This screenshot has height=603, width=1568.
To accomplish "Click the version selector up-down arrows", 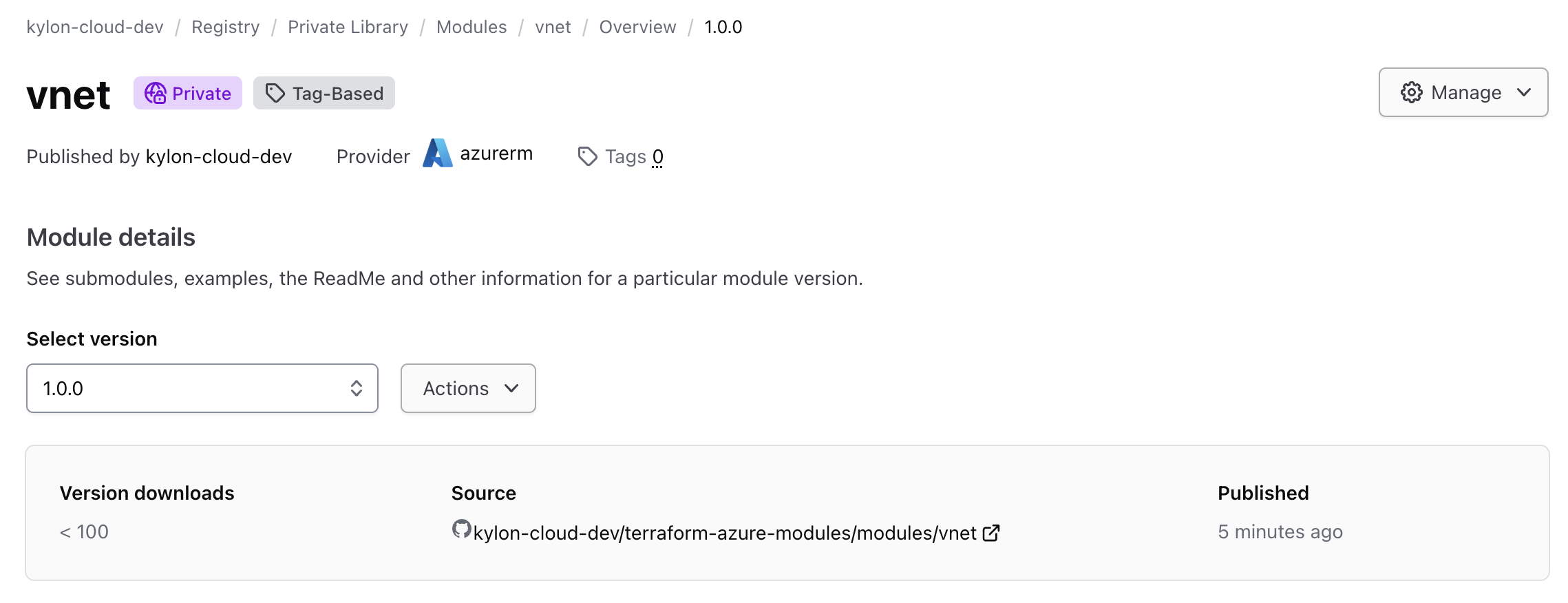I will point(357,388).
